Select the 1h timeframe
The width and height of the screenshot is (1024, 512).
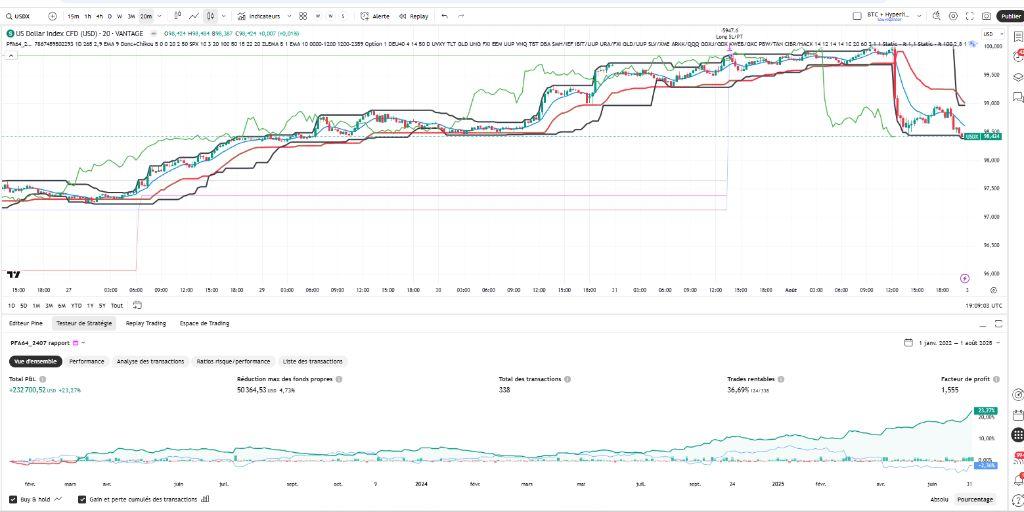tap(88, 16)
